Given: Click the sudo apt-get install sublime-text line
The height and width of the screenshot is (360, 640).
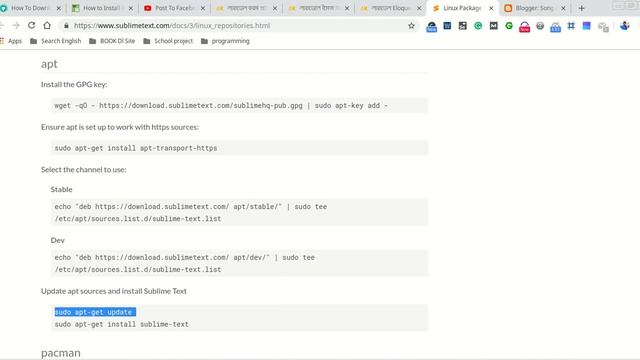Looking at the screenshot, I should [x=122, y=324].
